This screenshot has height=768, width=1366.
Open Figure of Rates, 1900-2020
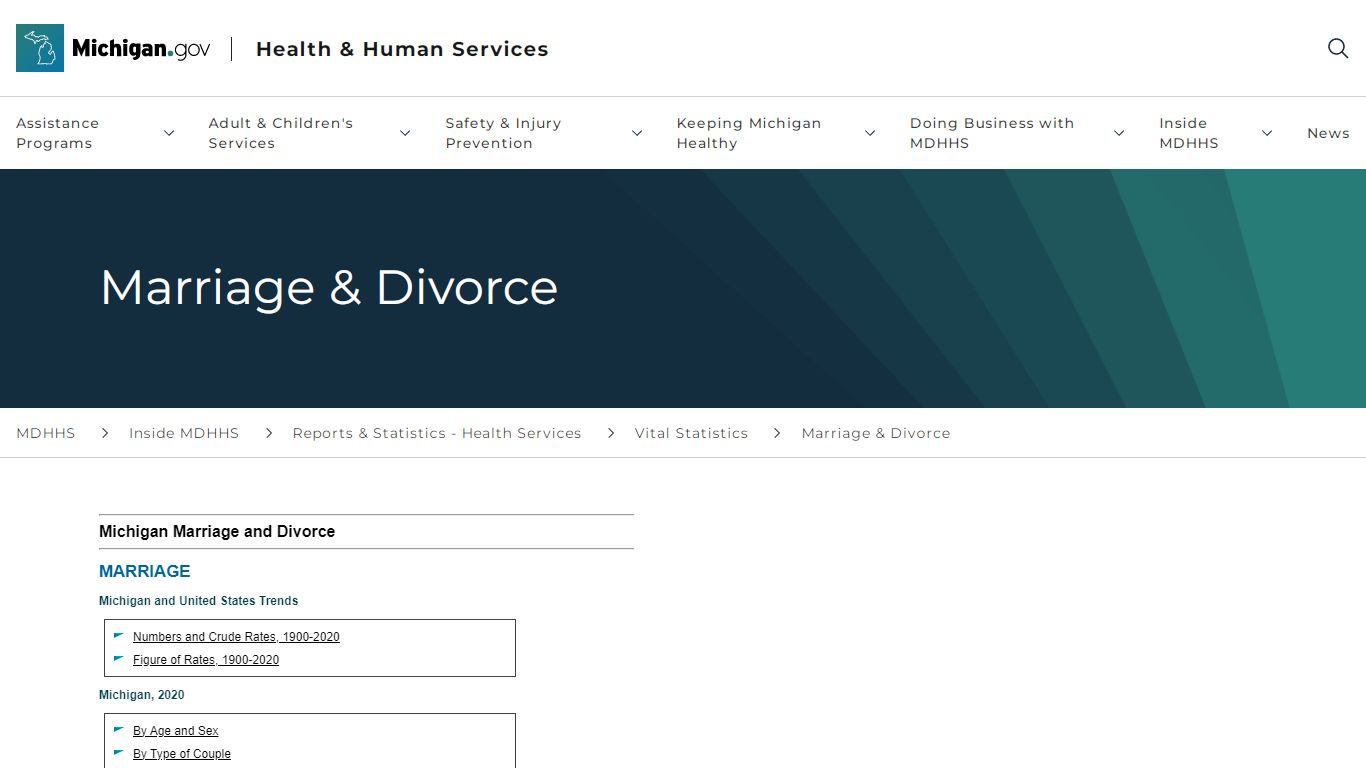[x=206, y=660]
